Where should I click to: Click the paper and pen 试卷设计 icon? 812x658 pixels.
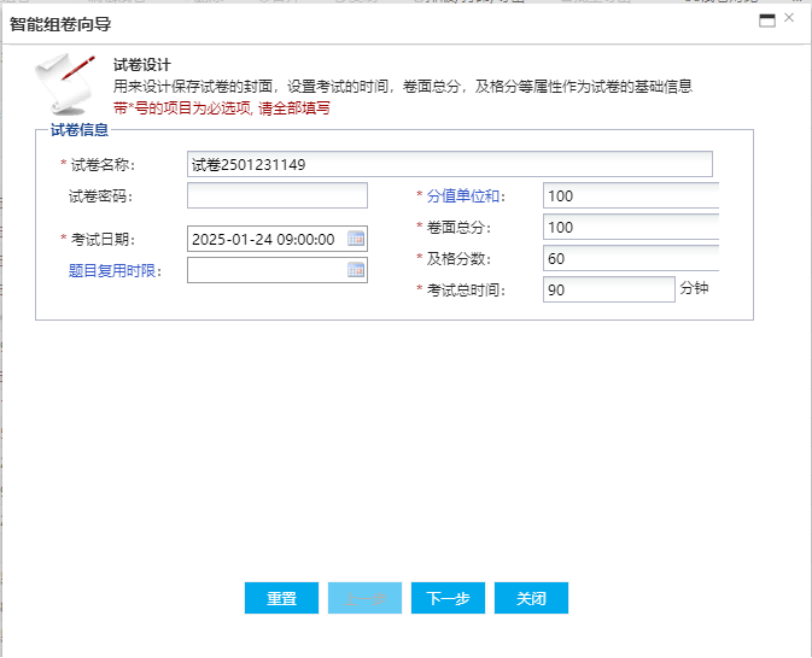(x=64, y=83)
